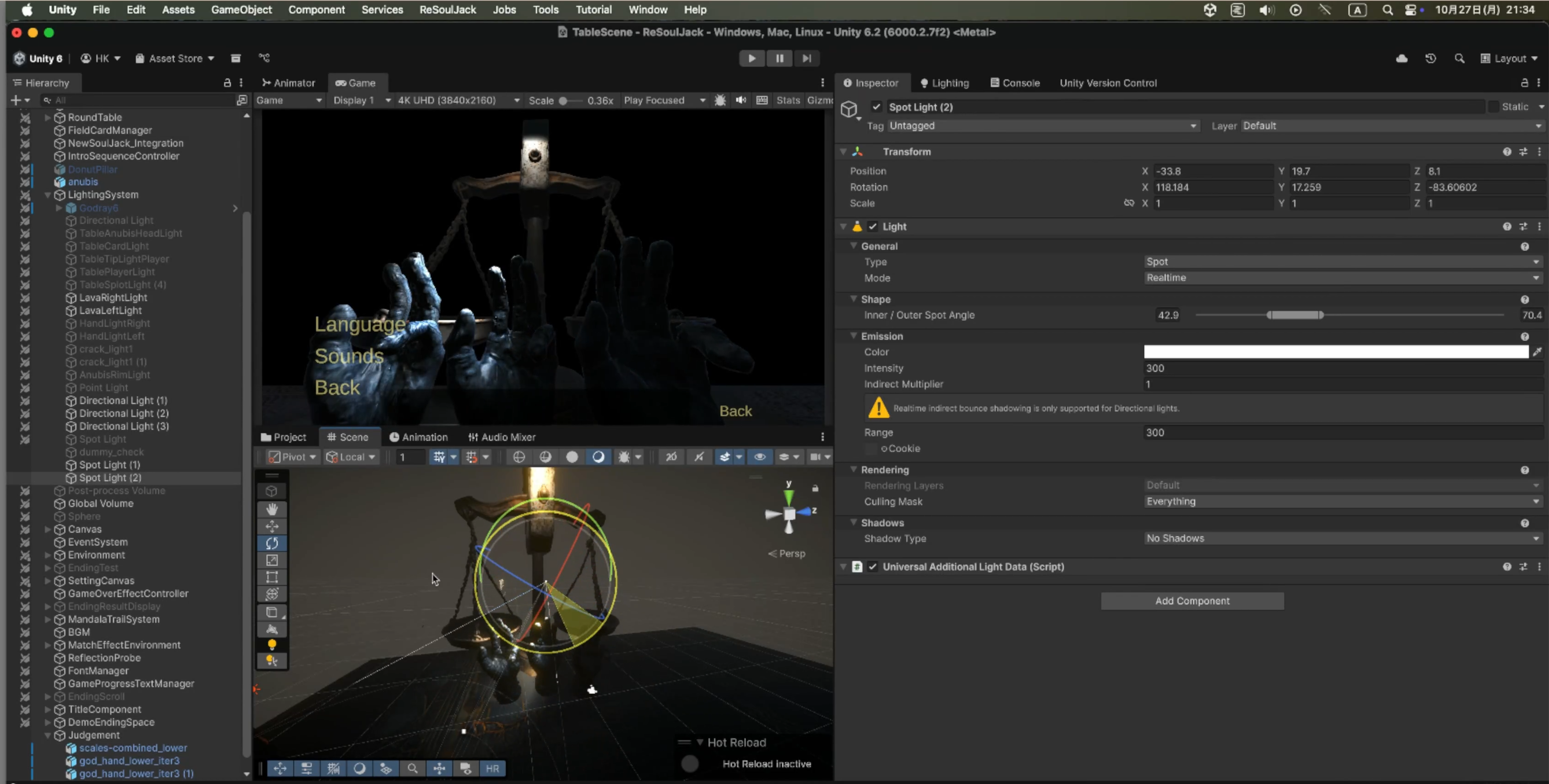This screenshot has height=784, width=1549.
Task: Click the white Emission Color swatch
Action: click(x=1335, y=352)
